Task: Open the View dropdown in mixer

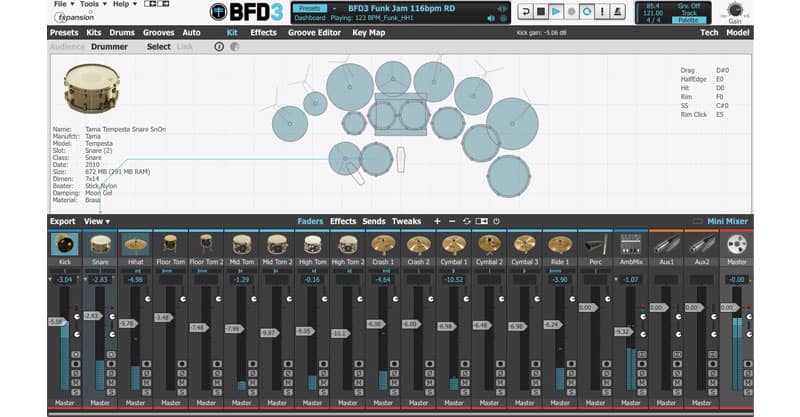Action: click(x=97, y=221)
